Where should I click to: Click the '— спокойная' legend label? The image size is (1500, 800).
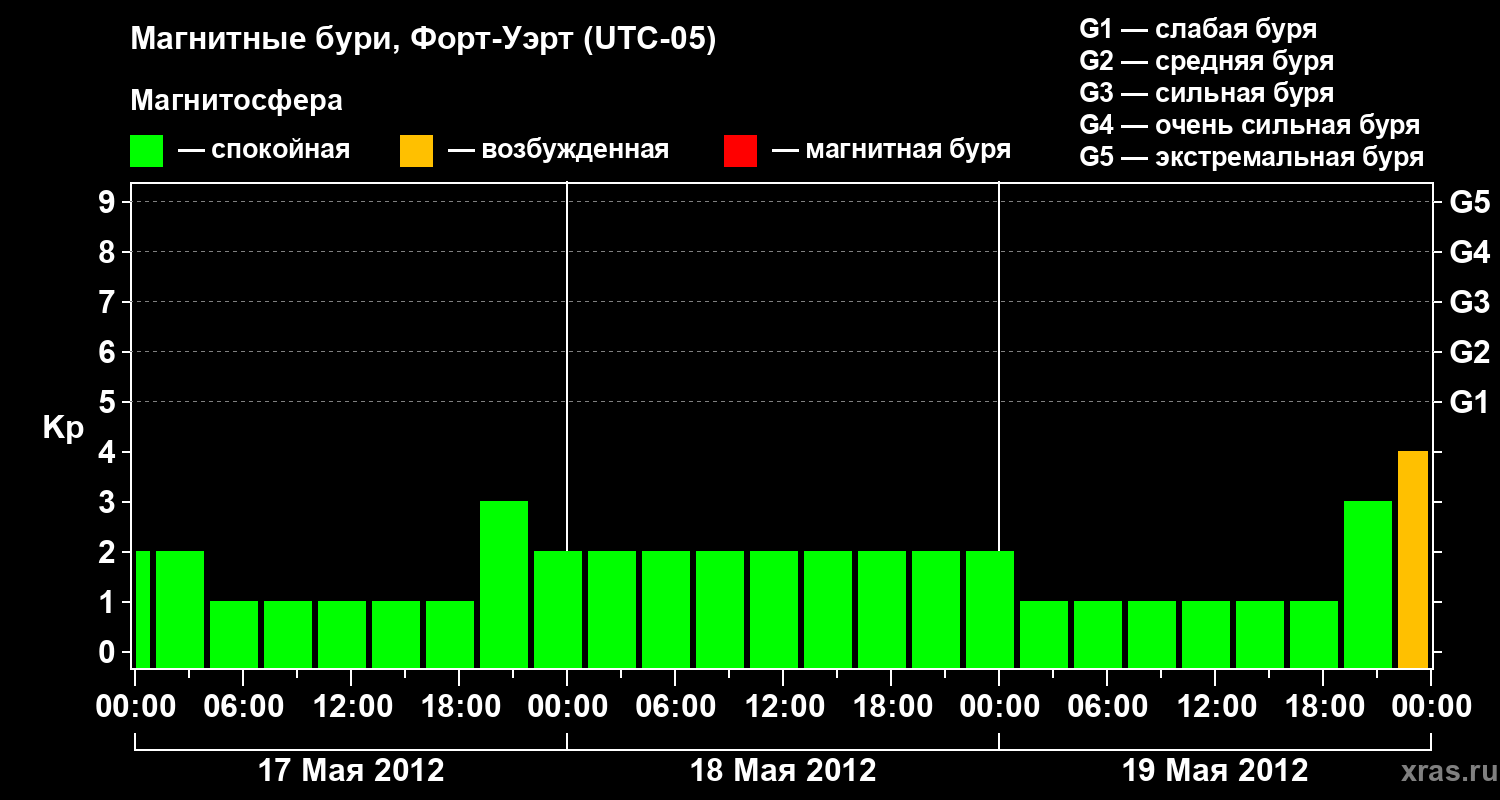pos(264,150)
